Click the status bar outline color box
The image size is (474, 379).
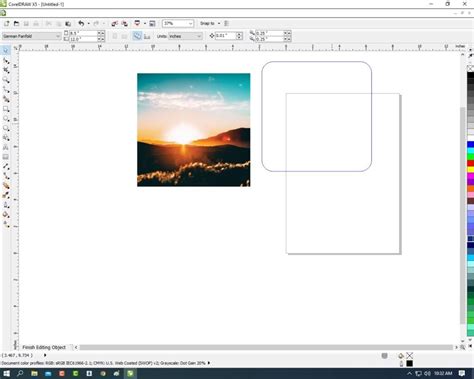pyautogui.click(x=410, y=363)
